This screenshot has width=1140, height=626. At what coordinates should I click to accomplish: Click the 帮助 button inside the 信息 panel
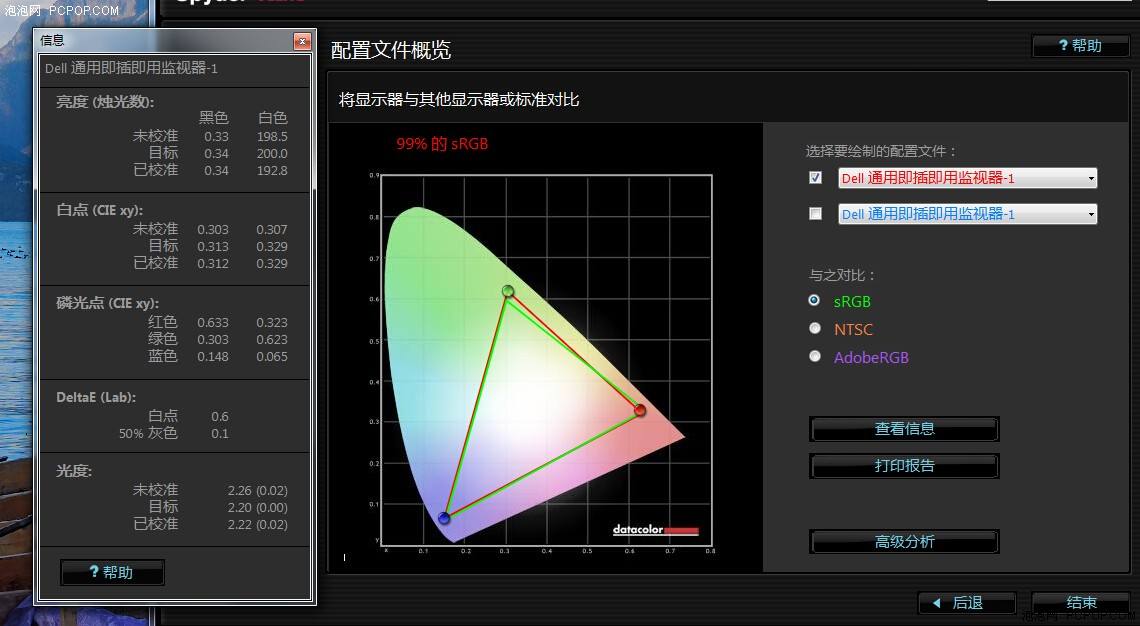pos(112,572)
